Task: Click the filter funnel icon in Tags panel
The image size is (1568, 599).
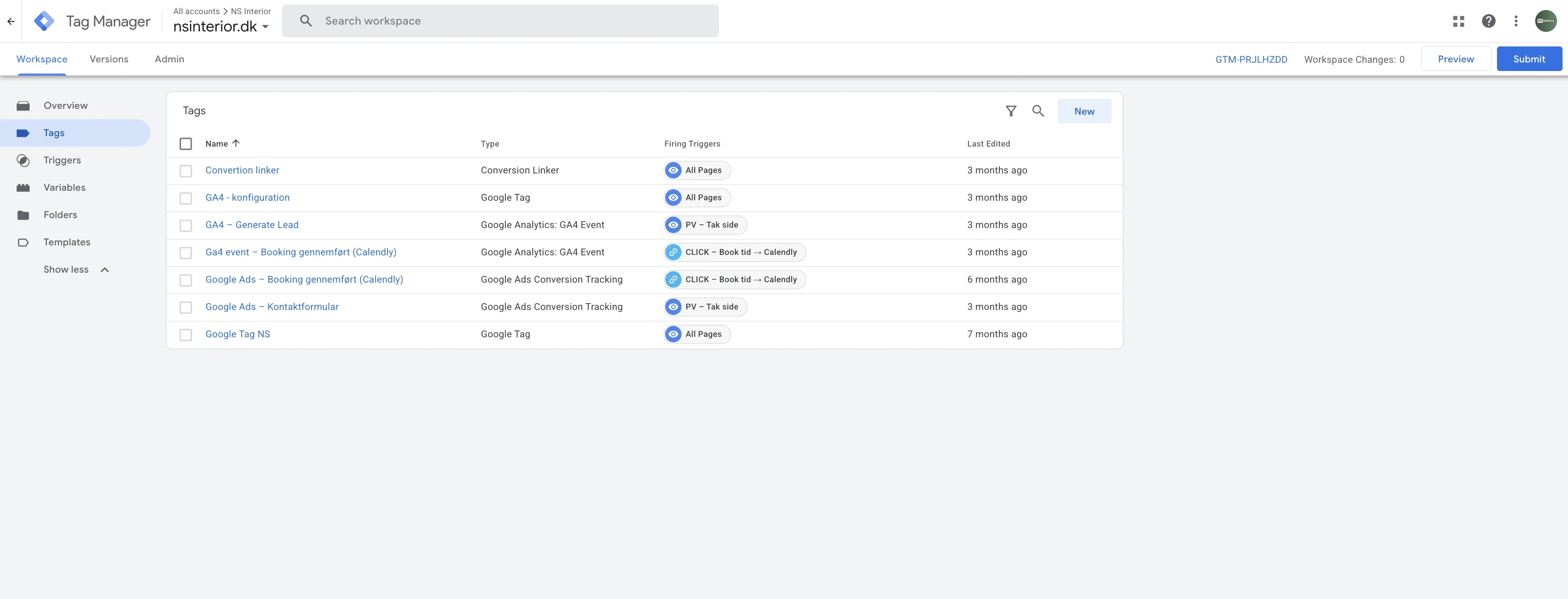Action: pyautogui.click(x=1010, y=111)
